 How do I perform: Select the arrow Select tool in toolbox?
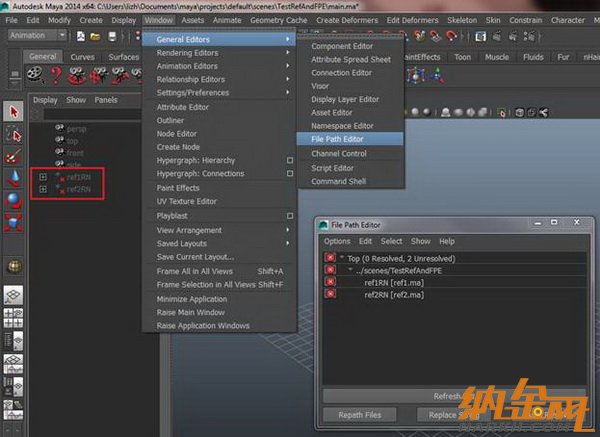pyautogui.click(x=13, y=112)
